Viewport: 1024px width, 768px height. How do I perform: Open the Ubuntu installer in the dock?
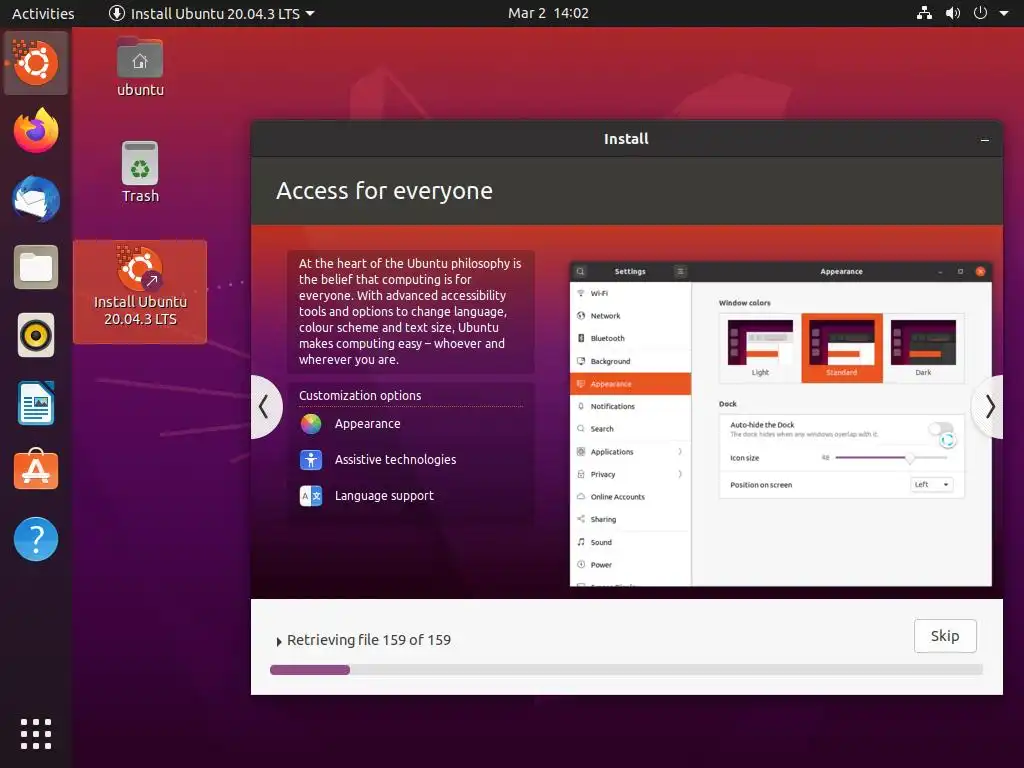point(36,63)
